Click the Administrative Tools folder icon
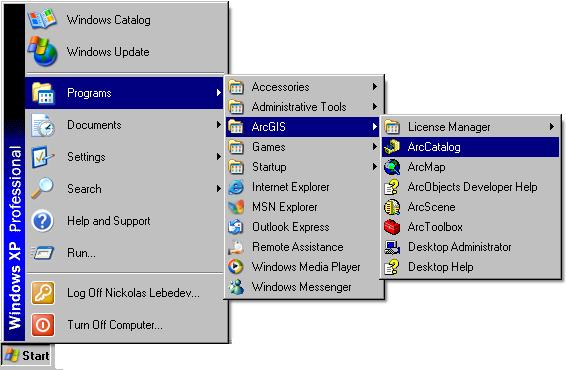This screenshot has height=370, width=566. [x=236, y=107]
